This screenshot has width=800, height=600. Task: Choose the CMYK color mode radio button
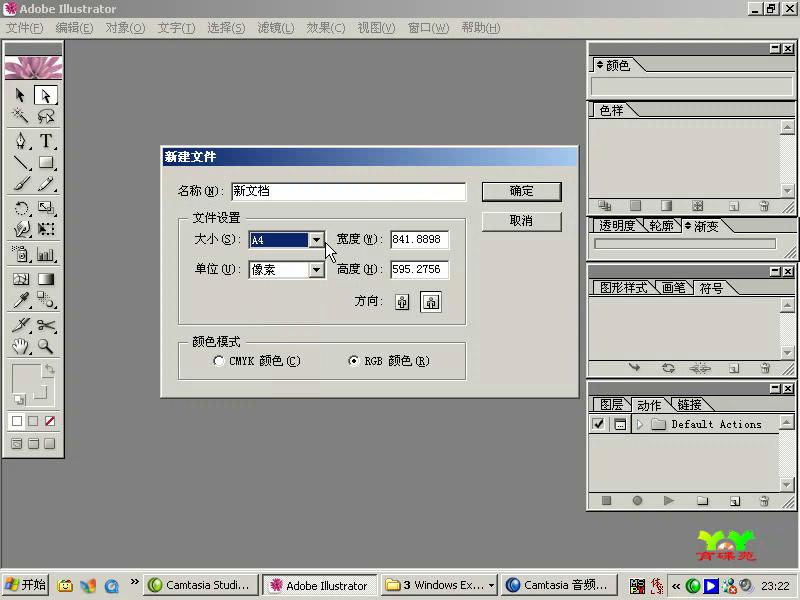218,361
